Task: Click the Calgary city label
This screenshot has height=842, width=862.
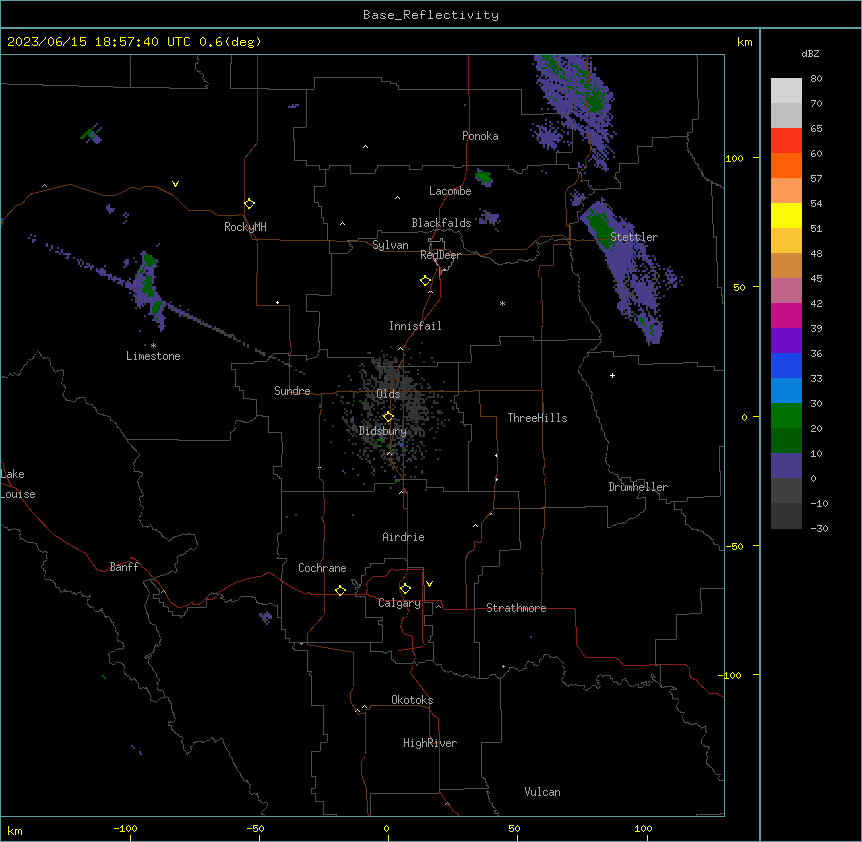Action: 399,603
